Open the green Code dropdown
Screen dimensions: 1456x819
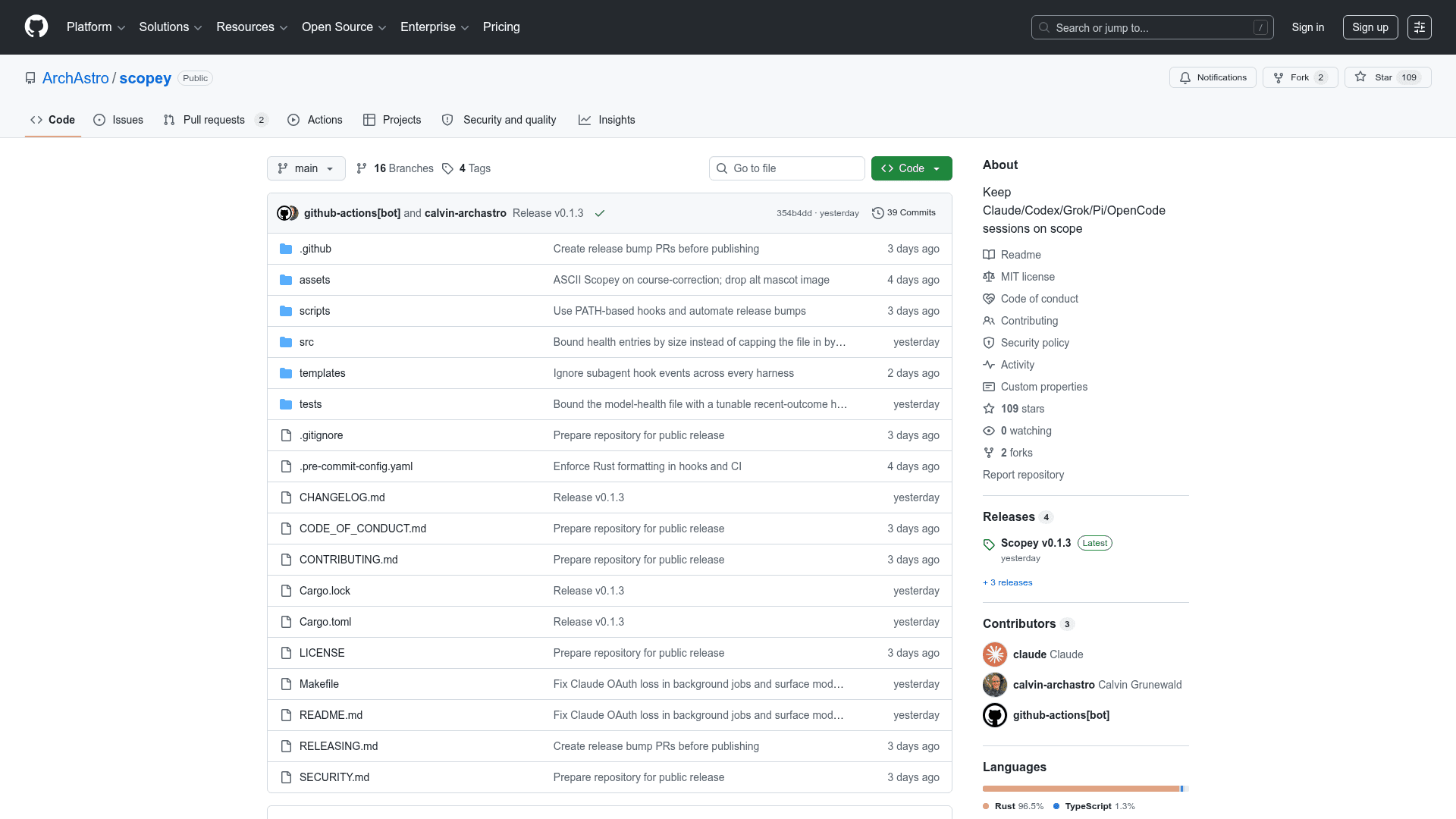[x=912, y=168]
